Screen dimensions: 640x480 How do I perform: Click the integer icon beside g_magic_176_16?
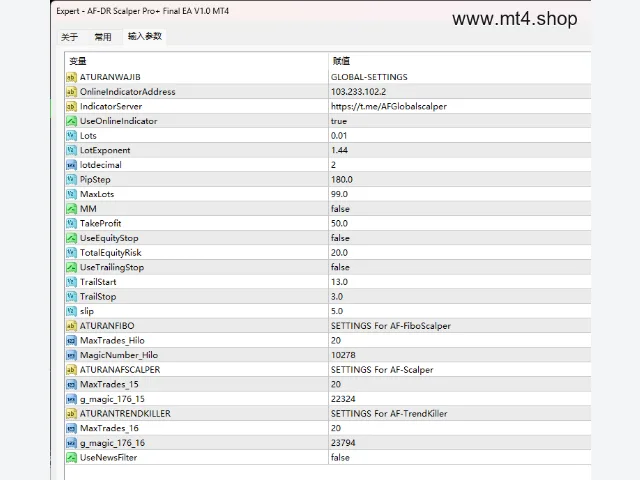[71, 443]
